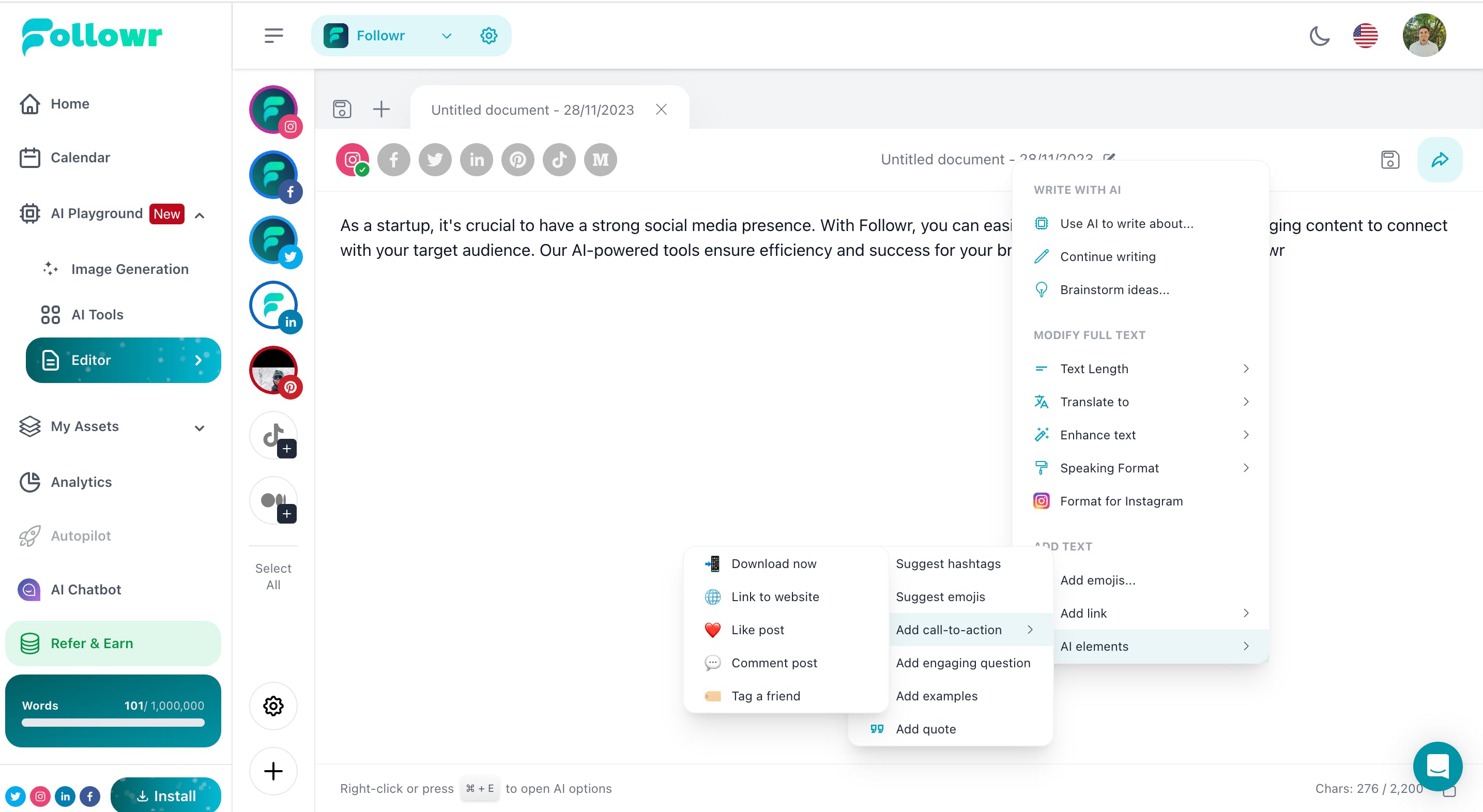Select Download now call-to-action option
The image size is (1483, 812).
point(773,563)
